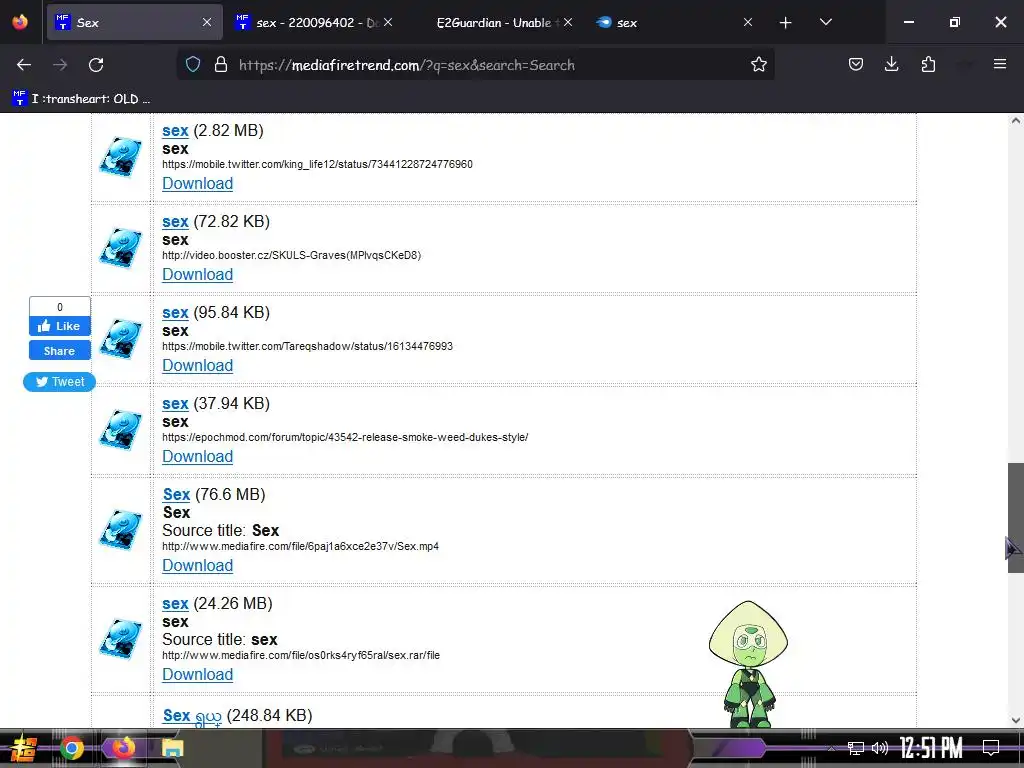The image size is (1024, 768).
Task: Open the title link of 72.82 KB result
Action: pyautogui.click(x=175, y=221)
